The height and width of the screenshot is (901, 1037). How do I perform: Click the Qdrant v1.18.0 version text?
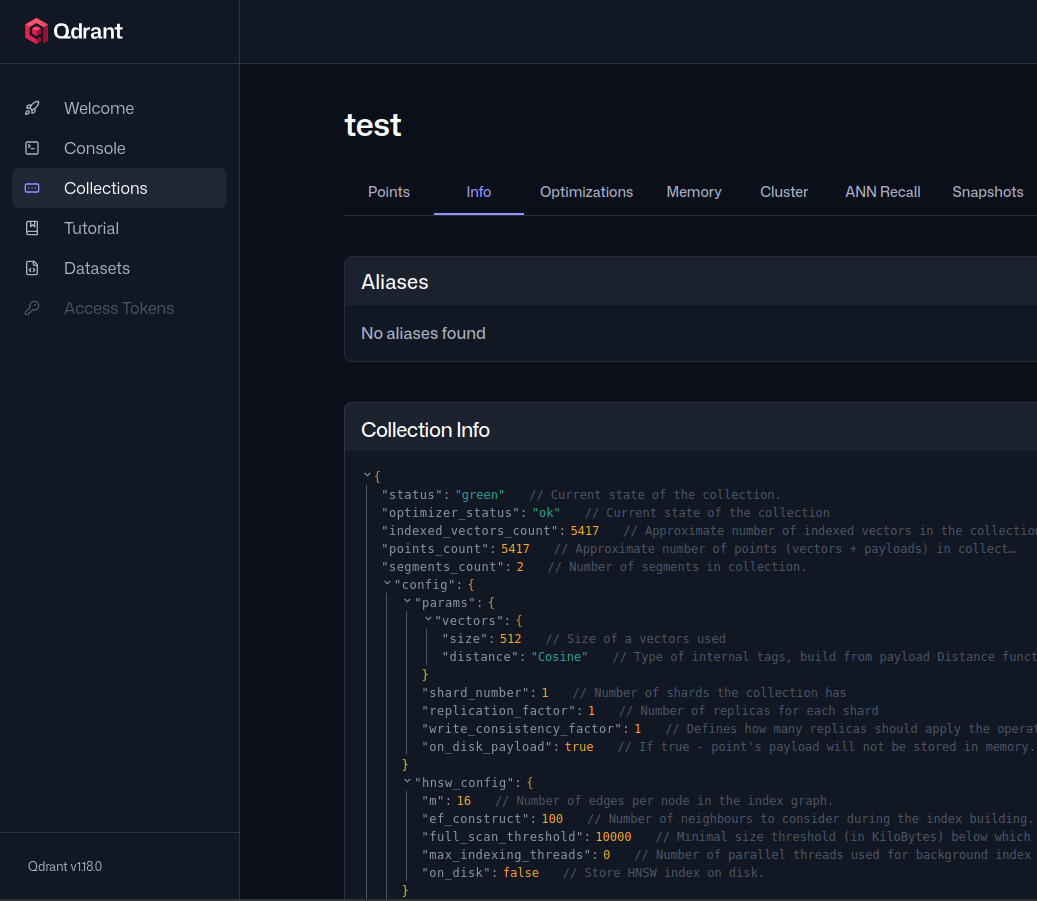pyautogui.click(x=65, y=867)
